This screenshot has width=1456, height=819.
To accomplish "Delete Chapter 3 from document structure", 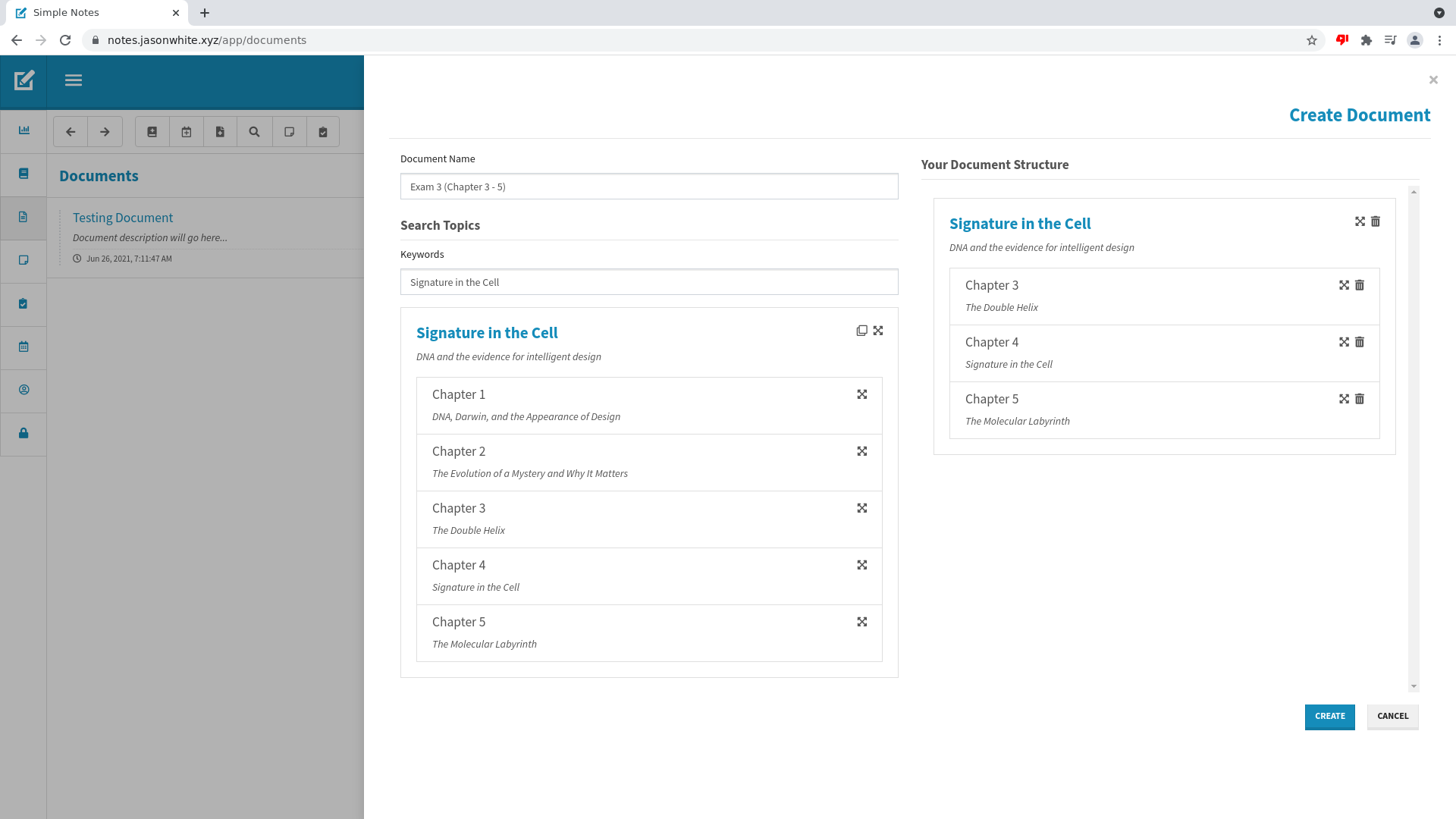I will tap(1360, 285).
